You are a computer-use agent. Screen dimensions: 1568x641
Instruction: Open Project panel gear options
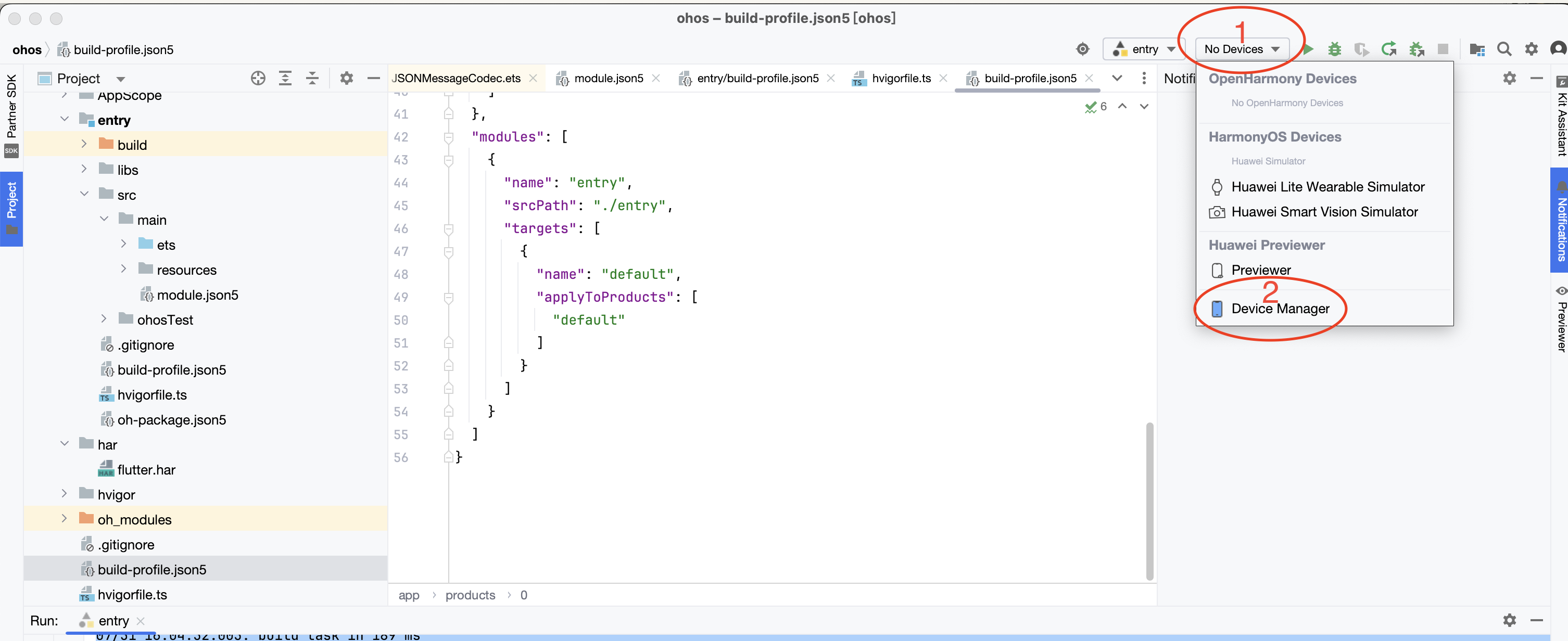pyautogui.click(x=346, y=78)
